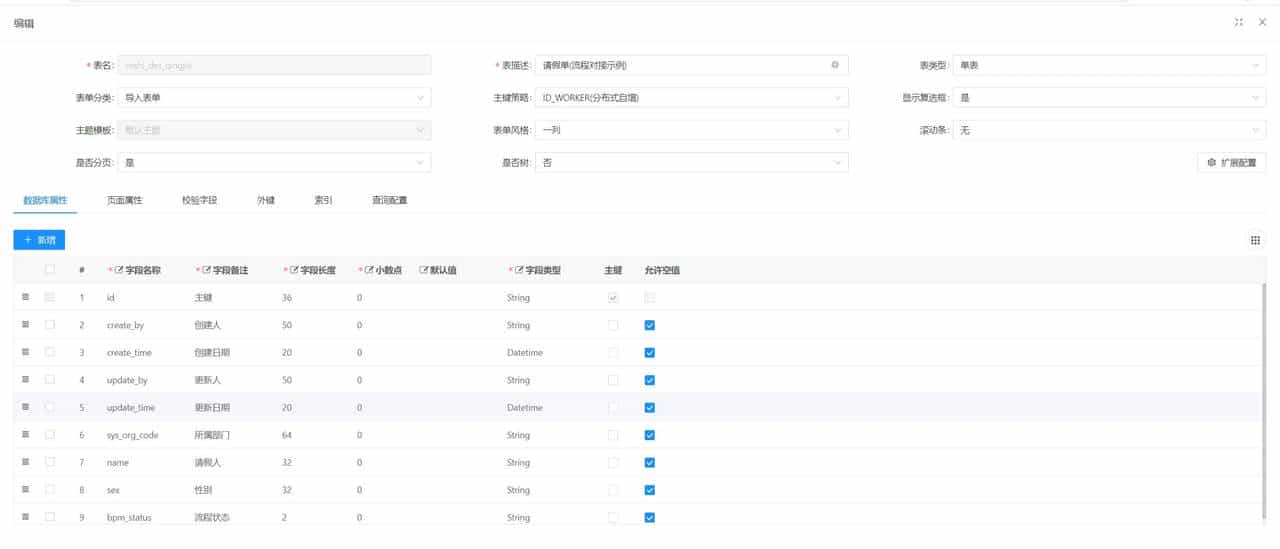Open the 显示复选框 dropdown
1280x549 pixels.
click(1109, 98)
